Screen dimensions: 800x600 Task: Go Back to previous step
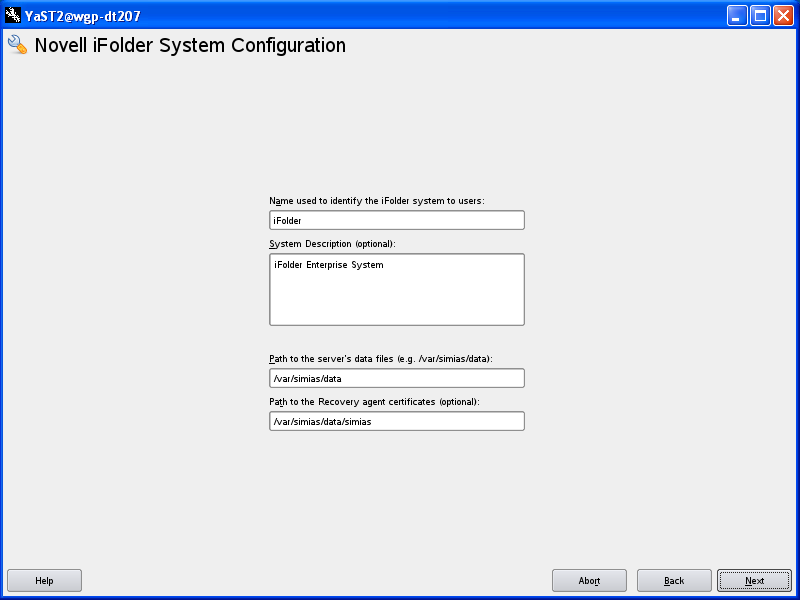click(x=674, y=581)
